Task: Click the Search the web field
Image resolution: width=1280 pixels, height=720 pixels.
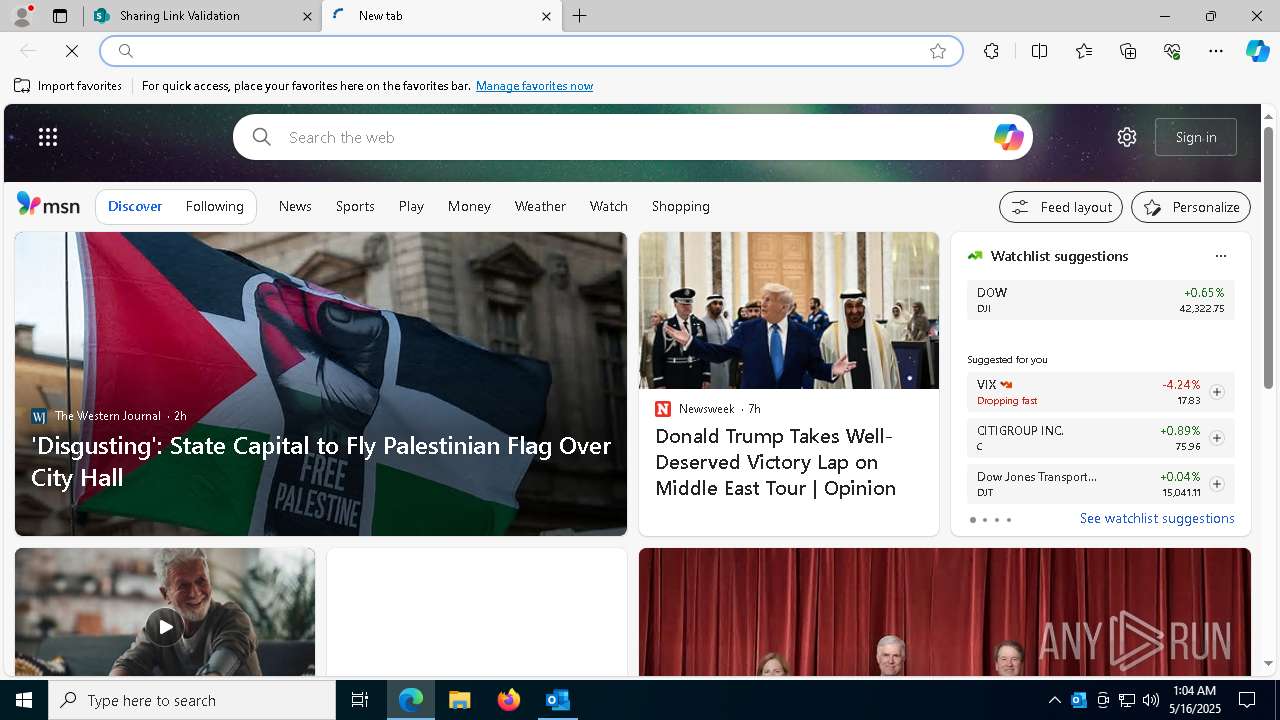Action: click(x=633, y=137)
